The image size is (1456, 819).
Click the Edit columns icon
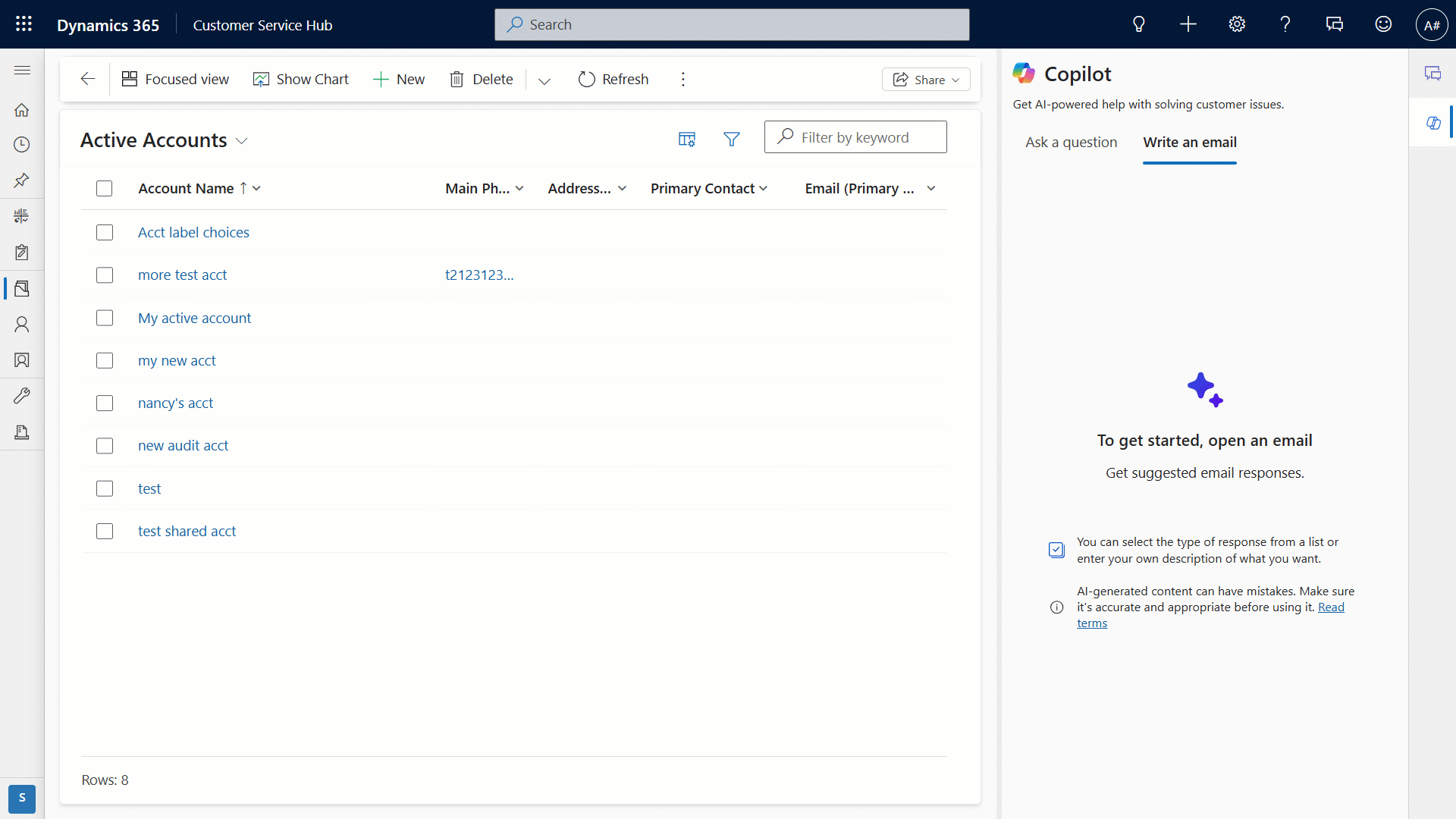tap(686, 139)
